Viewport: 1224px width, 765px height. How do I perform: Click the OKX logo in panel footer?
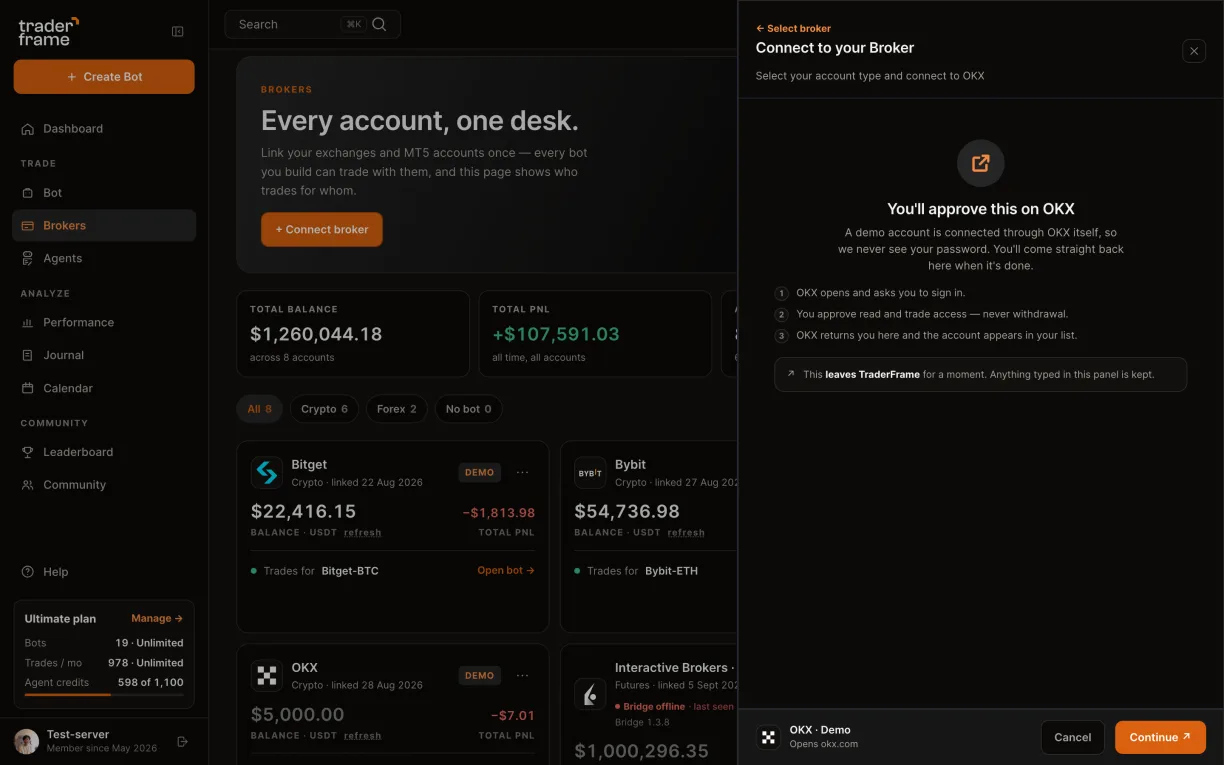tap(768, 737)
